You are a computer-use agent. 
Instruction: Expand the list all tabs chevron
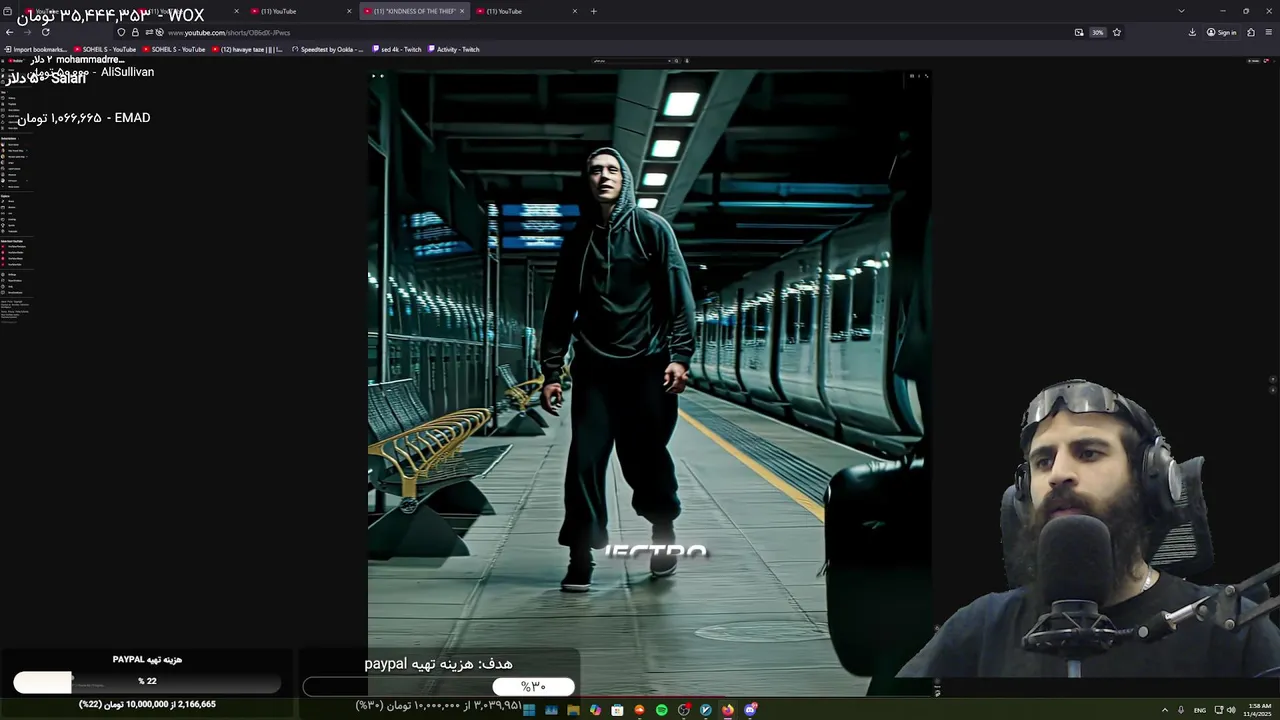[1181, 11]
